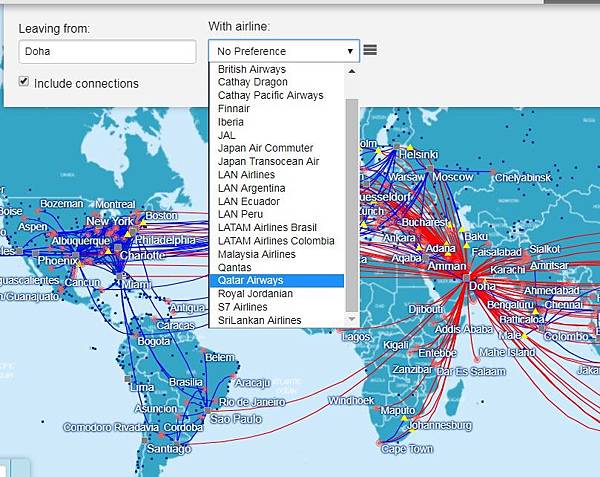The height and width of the screenshot is (477, 600).
Task: Click the Johannesburg label on map
Action: (x=439, y=425)
